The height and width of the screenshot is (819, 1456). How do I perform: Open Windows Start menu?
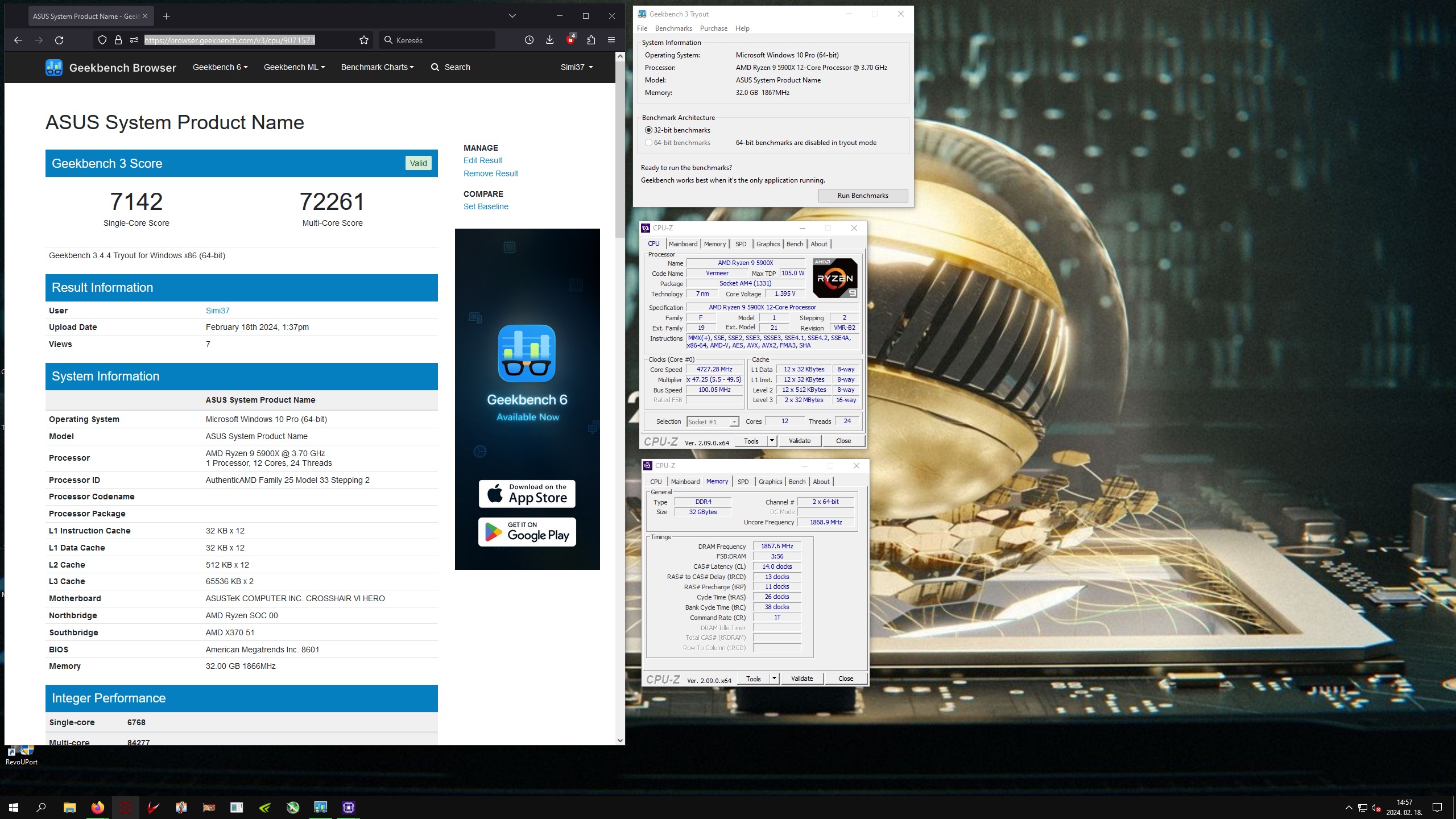point(14,808)
